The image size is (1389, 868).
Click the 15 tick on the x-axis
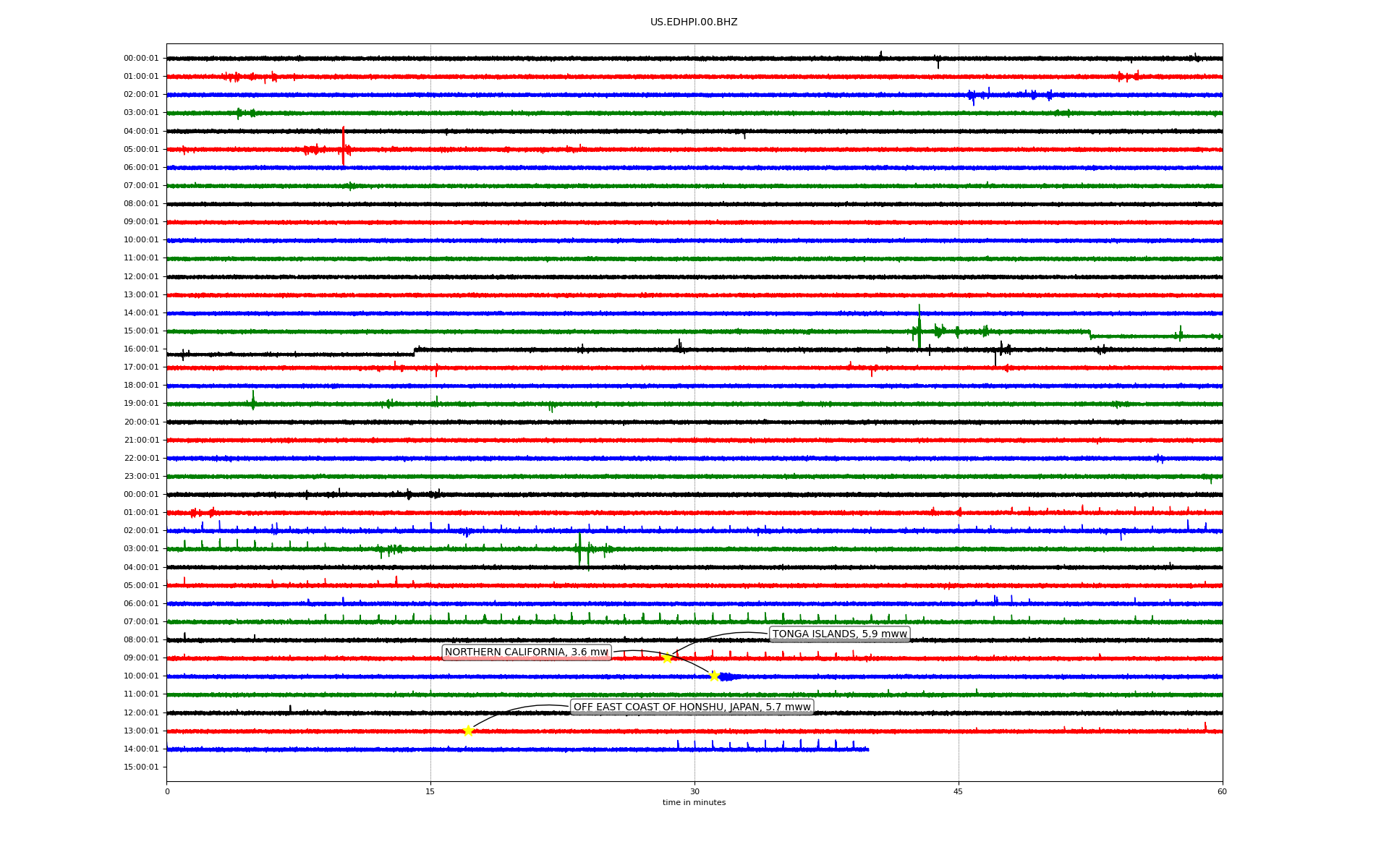click(x=430, y=791)
